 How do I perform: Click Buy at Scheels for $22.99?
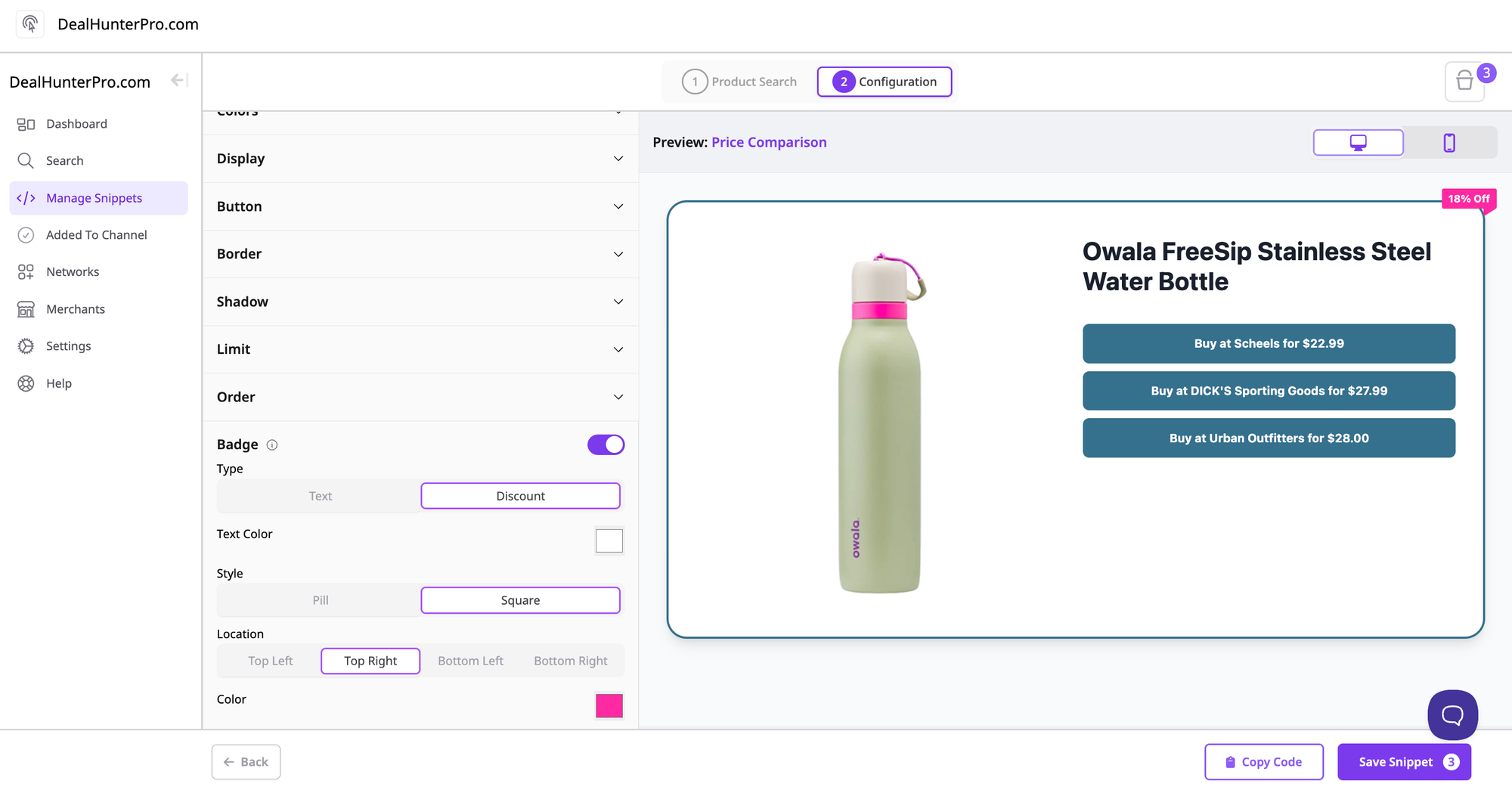tap(1269, 344)
